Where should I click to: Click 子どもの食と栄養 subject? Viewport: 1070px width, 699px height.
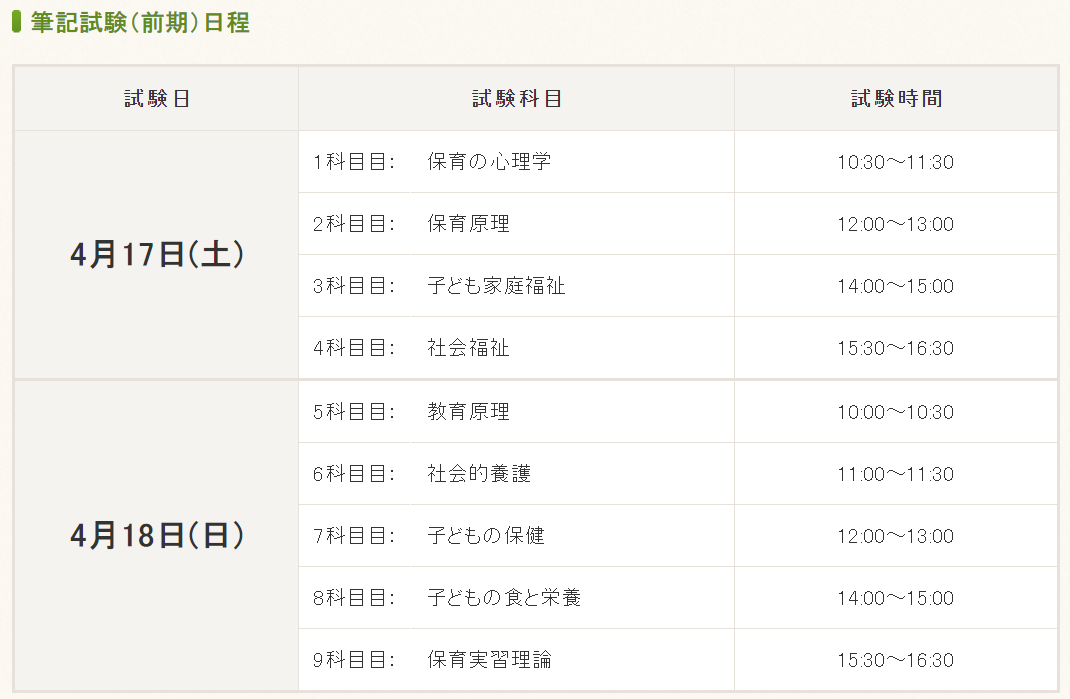pyautogui.click(x=504, y=598)
